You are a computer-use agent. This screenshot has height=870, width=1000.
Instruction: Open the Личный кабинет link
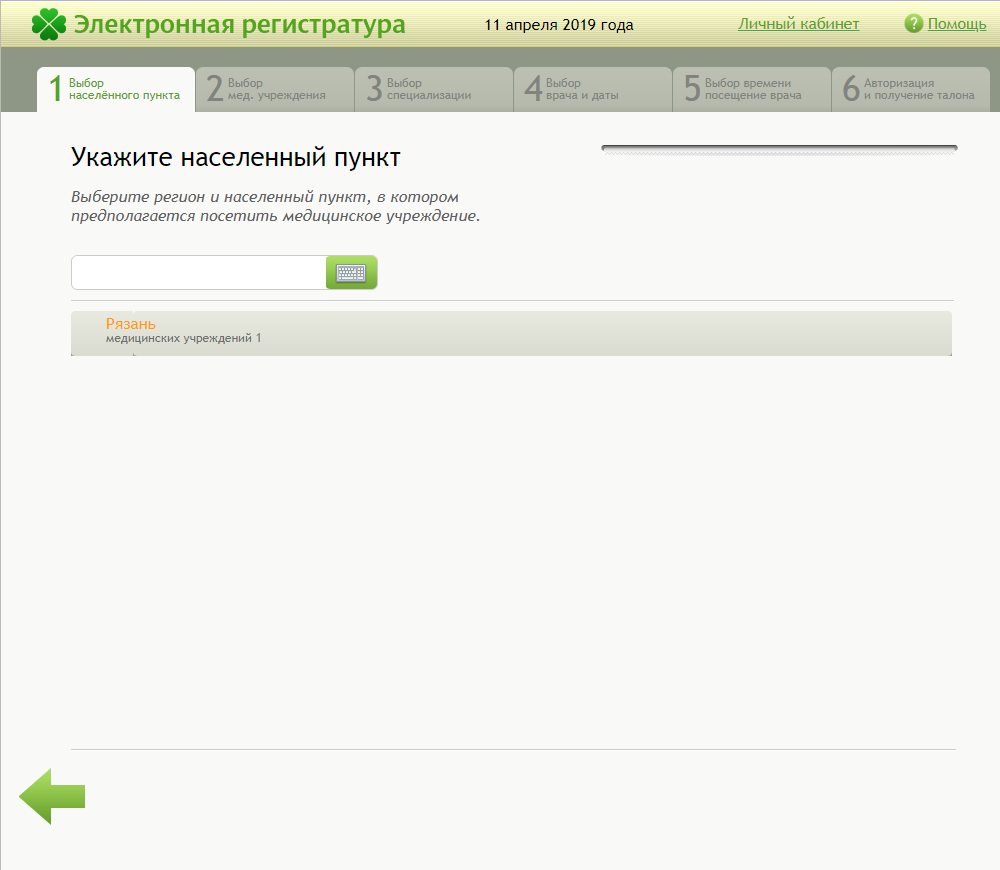(x=798, y=24)
